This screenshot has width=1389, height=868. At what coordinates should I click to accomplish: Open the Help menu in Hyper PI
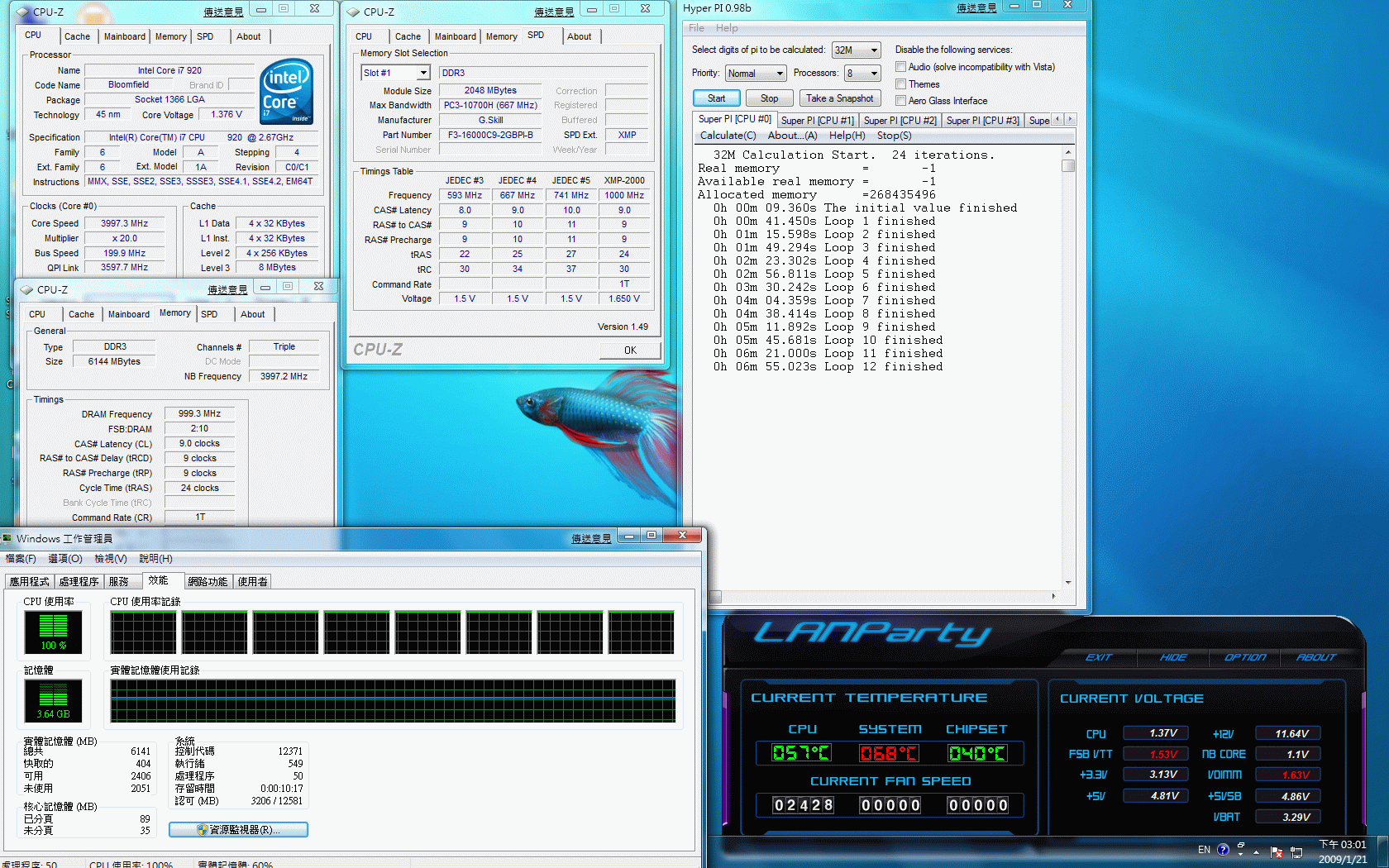click(727, 28)
